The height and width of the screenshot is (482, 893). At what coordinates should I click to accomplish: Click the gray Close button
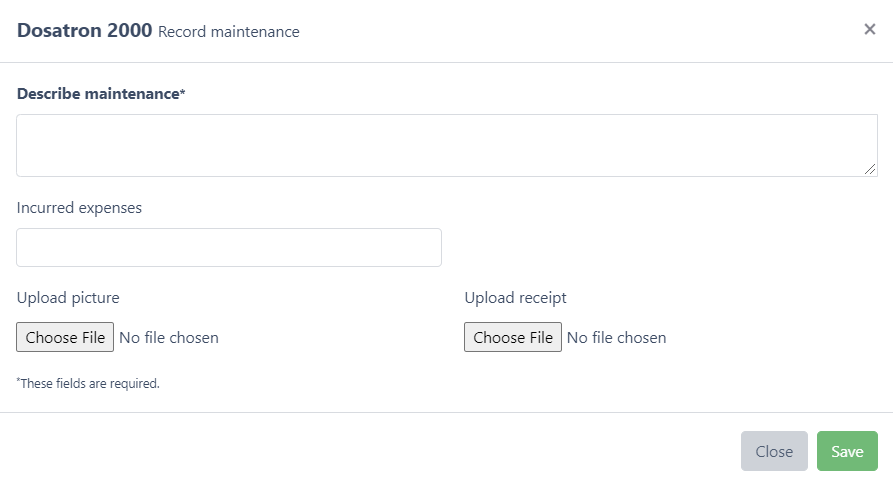[x=773, y=451]
